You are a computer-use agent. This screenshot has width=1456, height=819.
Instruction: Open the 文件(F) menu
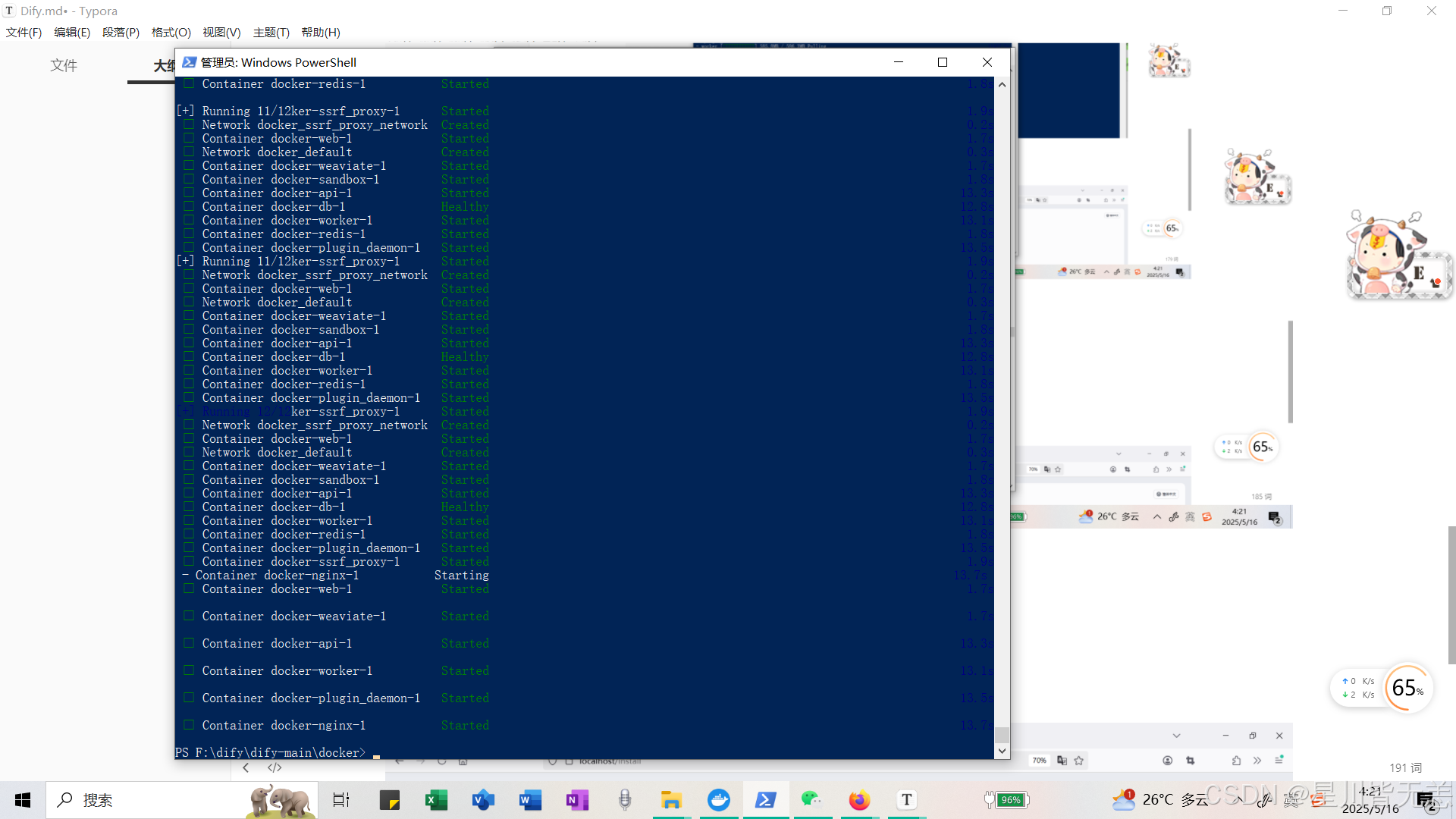(x=24, y=33)
